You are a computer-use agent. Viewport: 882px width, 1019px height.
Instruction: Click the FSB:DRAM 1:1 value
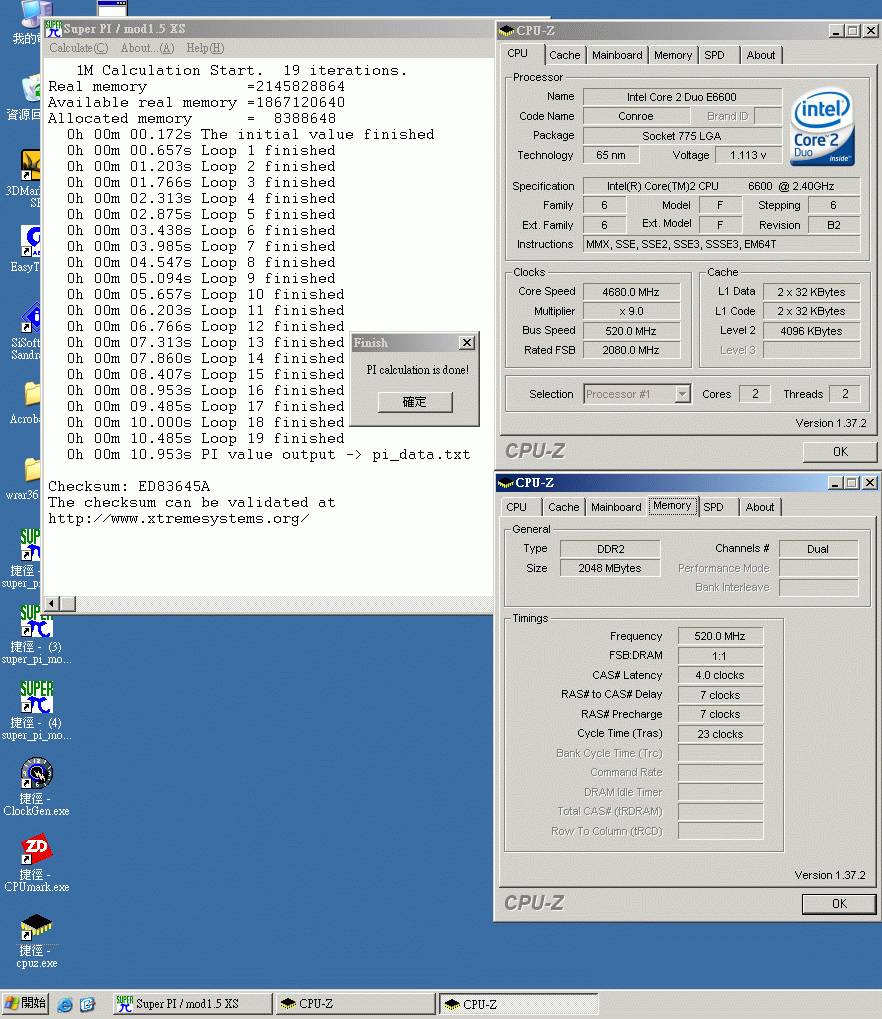[x=720, y=656]
